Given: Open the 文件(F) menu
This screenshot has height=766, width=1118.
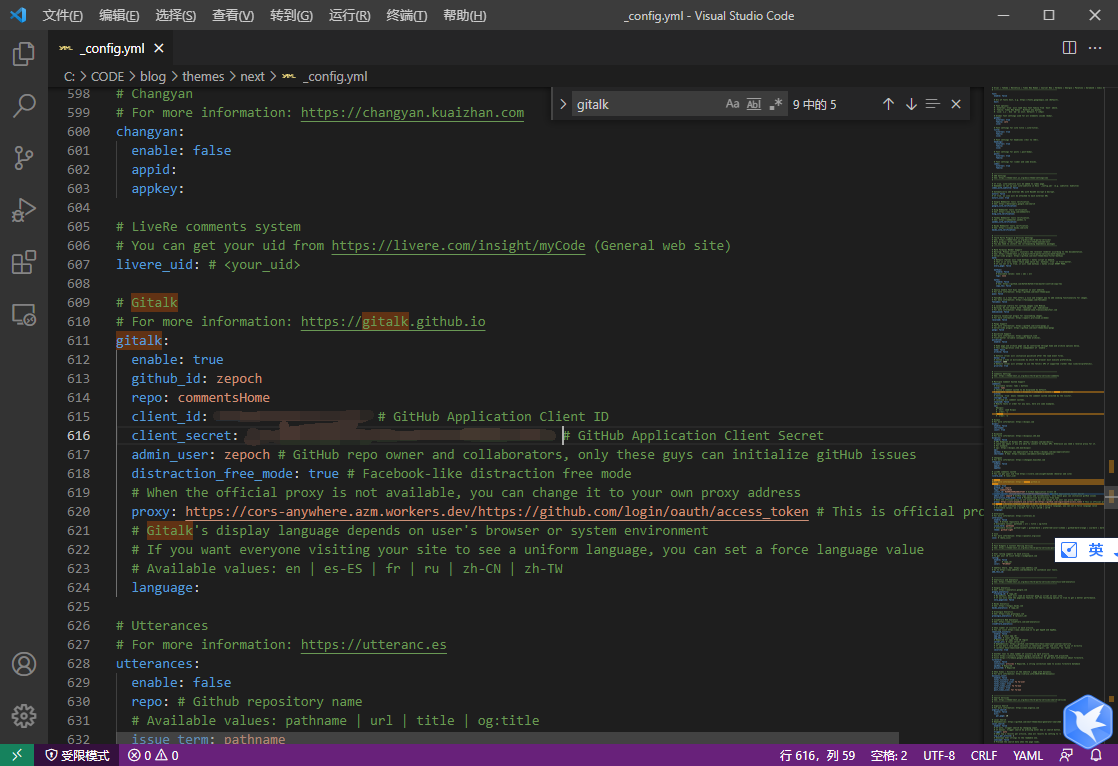Looking at the screenshot, I should tap(63, 16).
